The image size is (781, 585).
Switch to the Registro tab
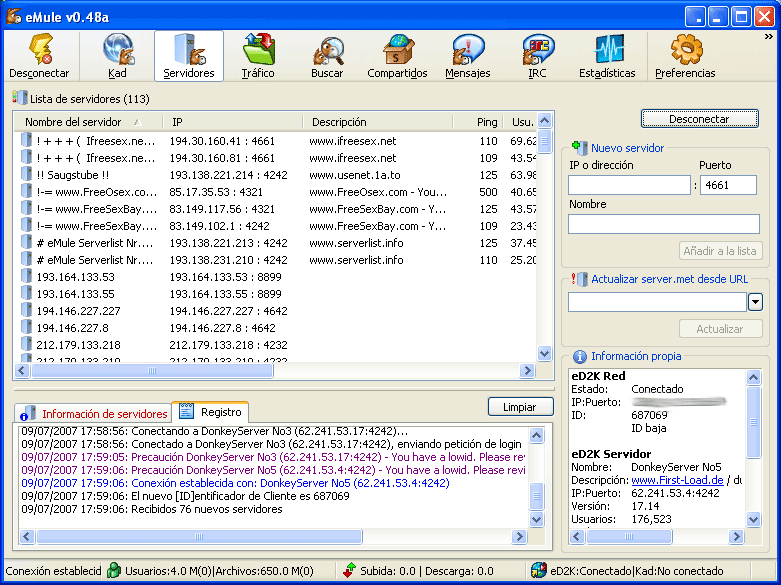tap(210, 412)
